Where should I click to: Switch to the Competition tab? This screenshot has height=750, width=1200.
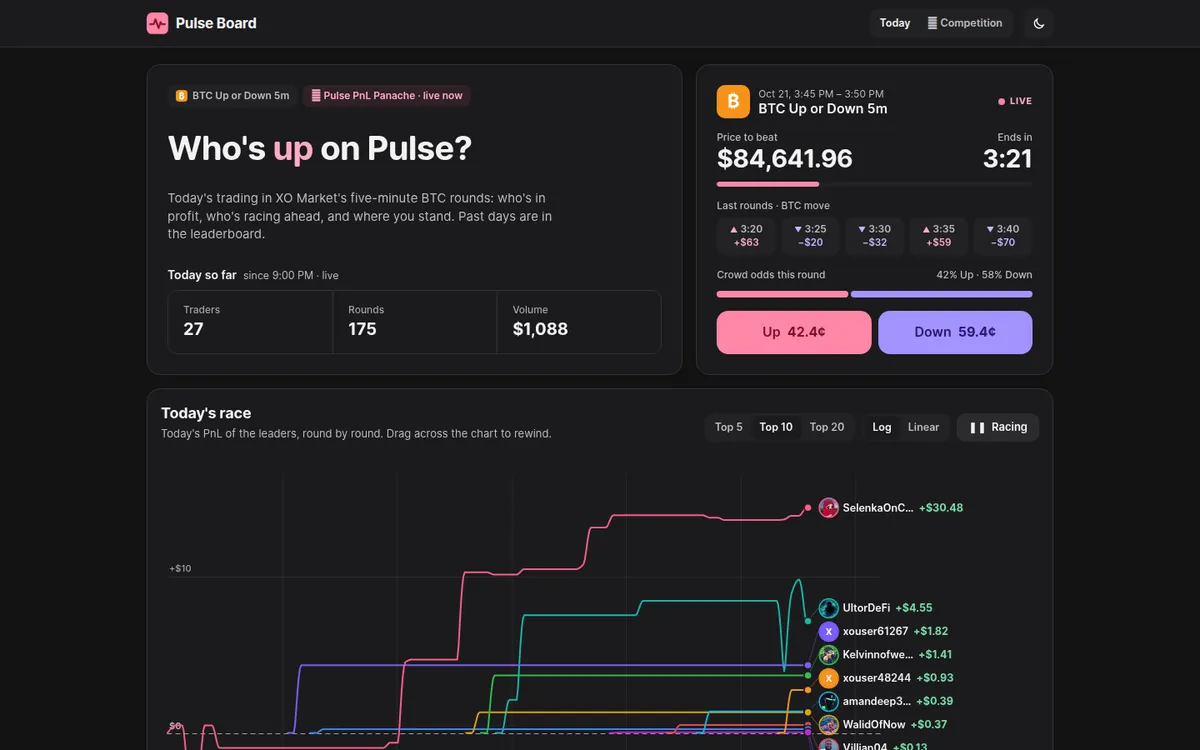[965, 23]
